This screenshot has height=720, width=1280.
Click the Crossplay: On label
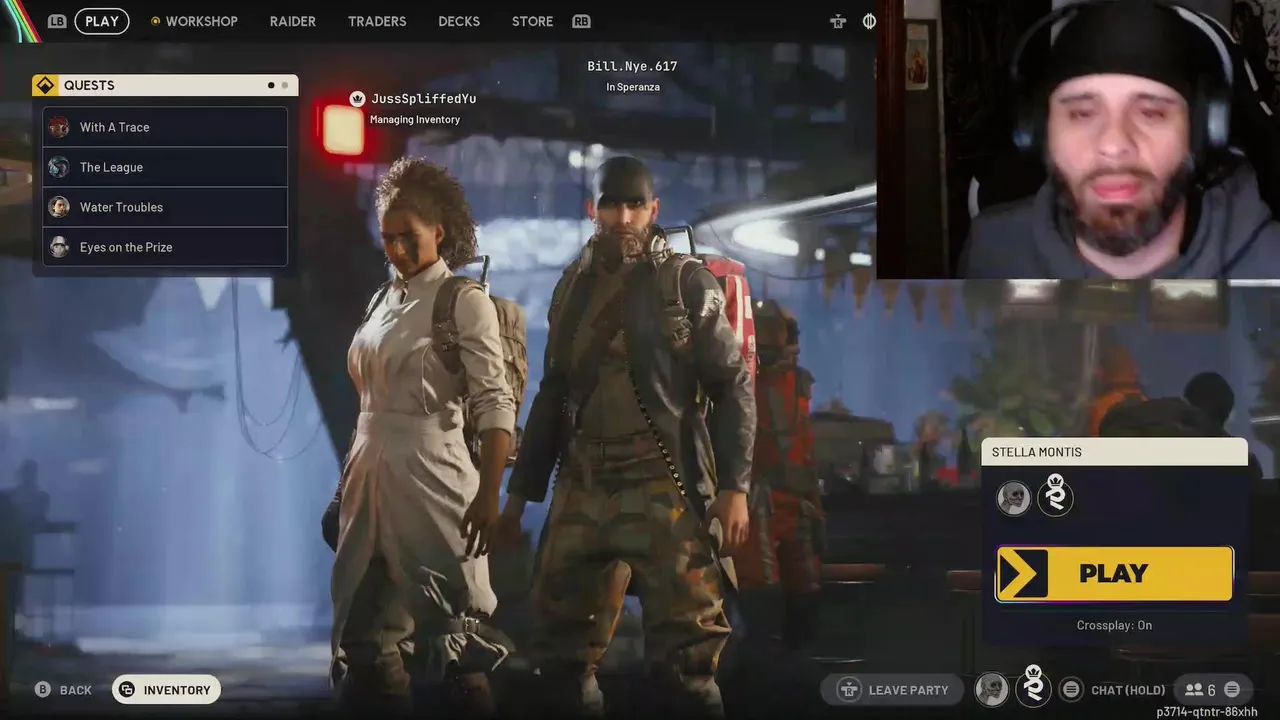pyautogui.click(x=1114, y=625)
